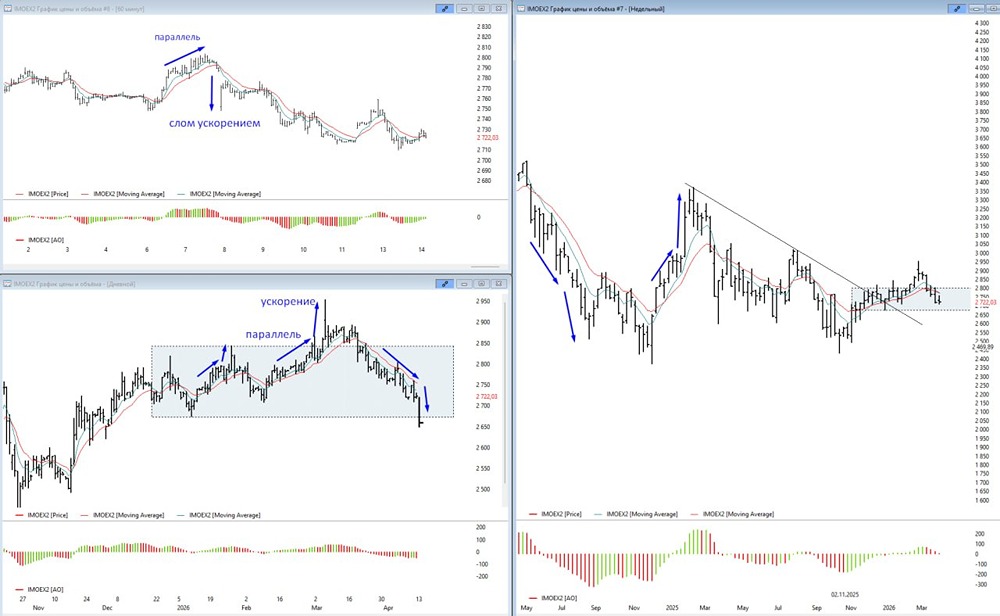Select the 'параллель' label on the daily chart
This screenshot has height=616, width=1000.
click(x=273, y=334)
